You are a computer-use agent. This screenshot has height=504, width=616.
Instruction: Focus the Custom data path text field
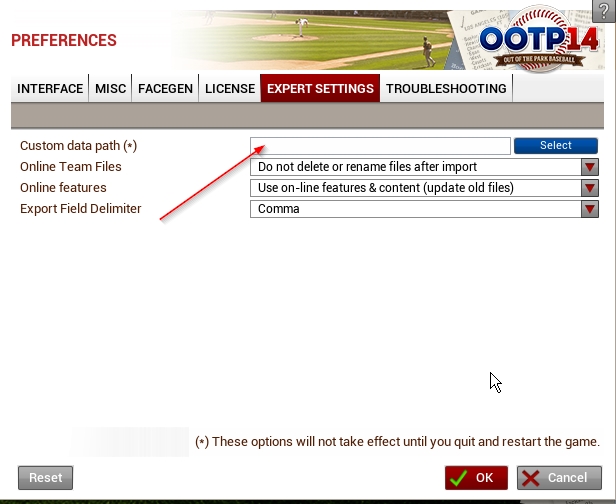pos(380,146)
